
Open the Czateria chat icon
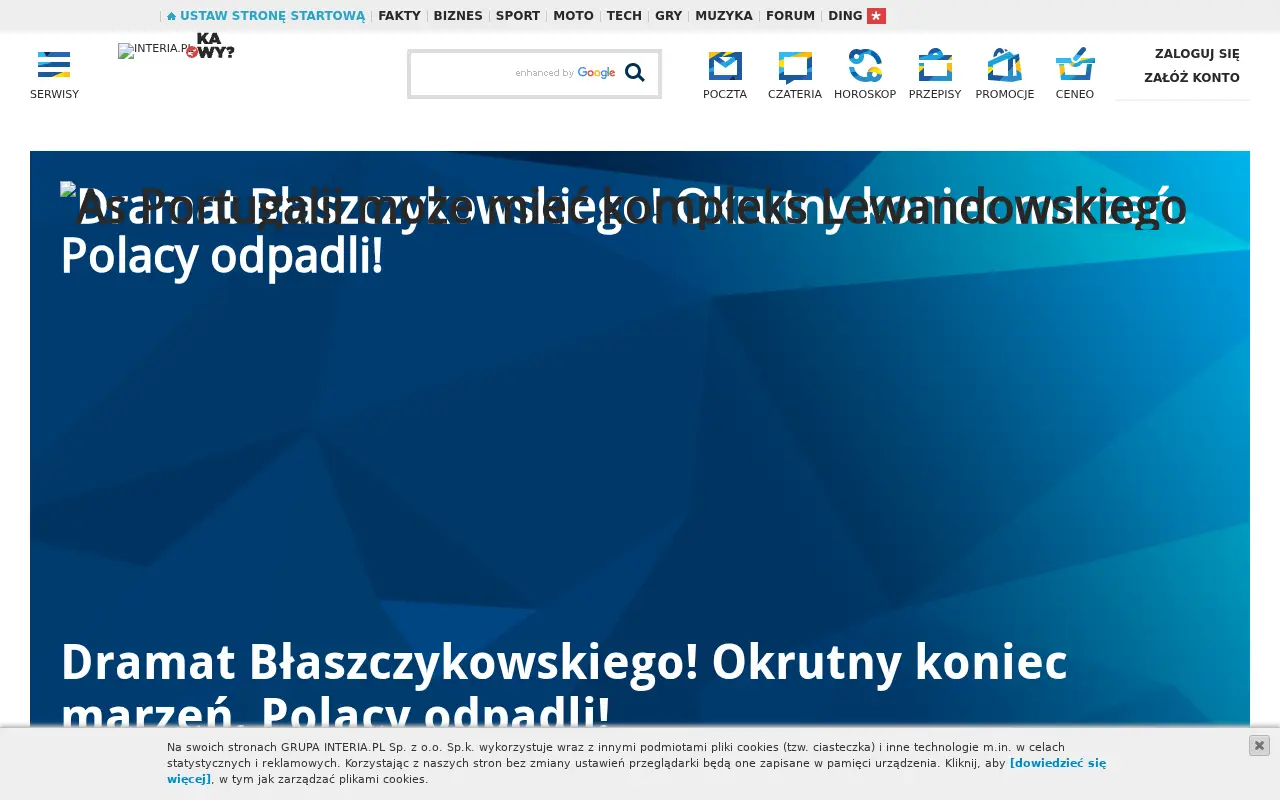pos(795,66)
